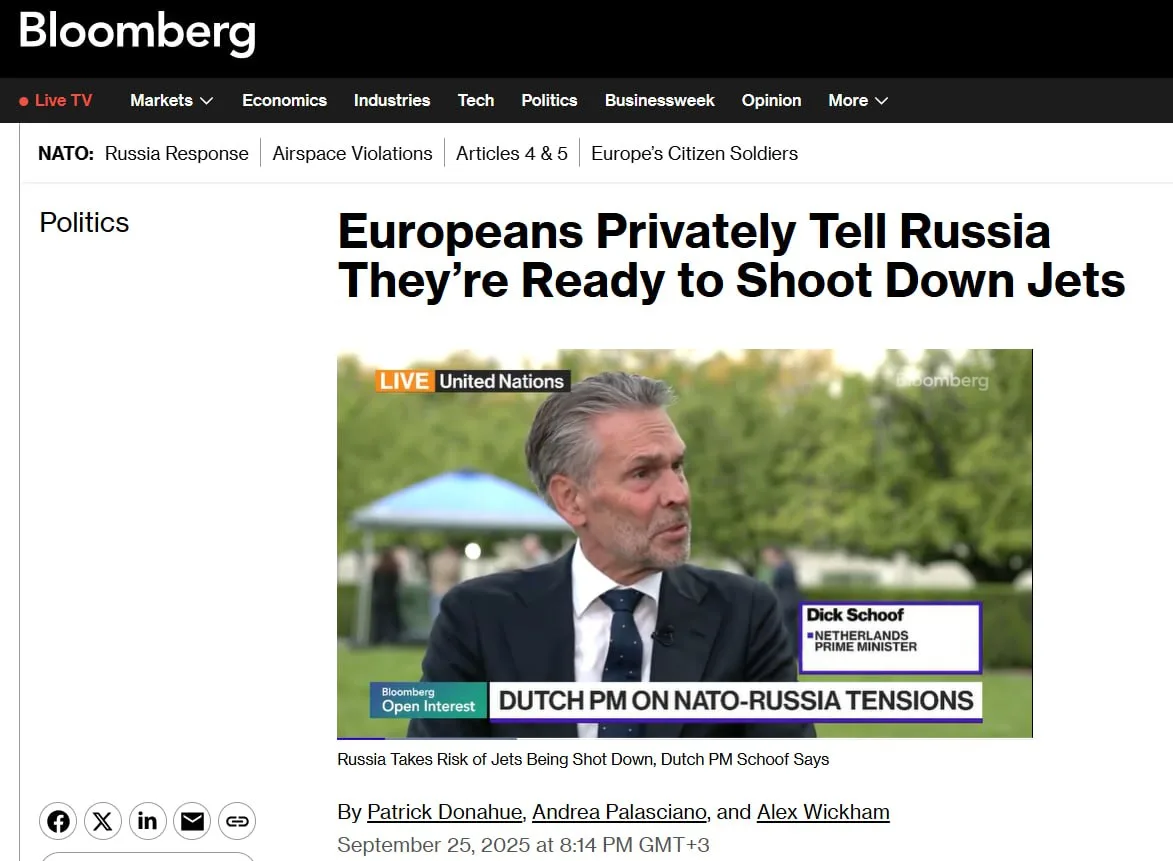Select Tech in navigation bar

(x=475, y=100)
